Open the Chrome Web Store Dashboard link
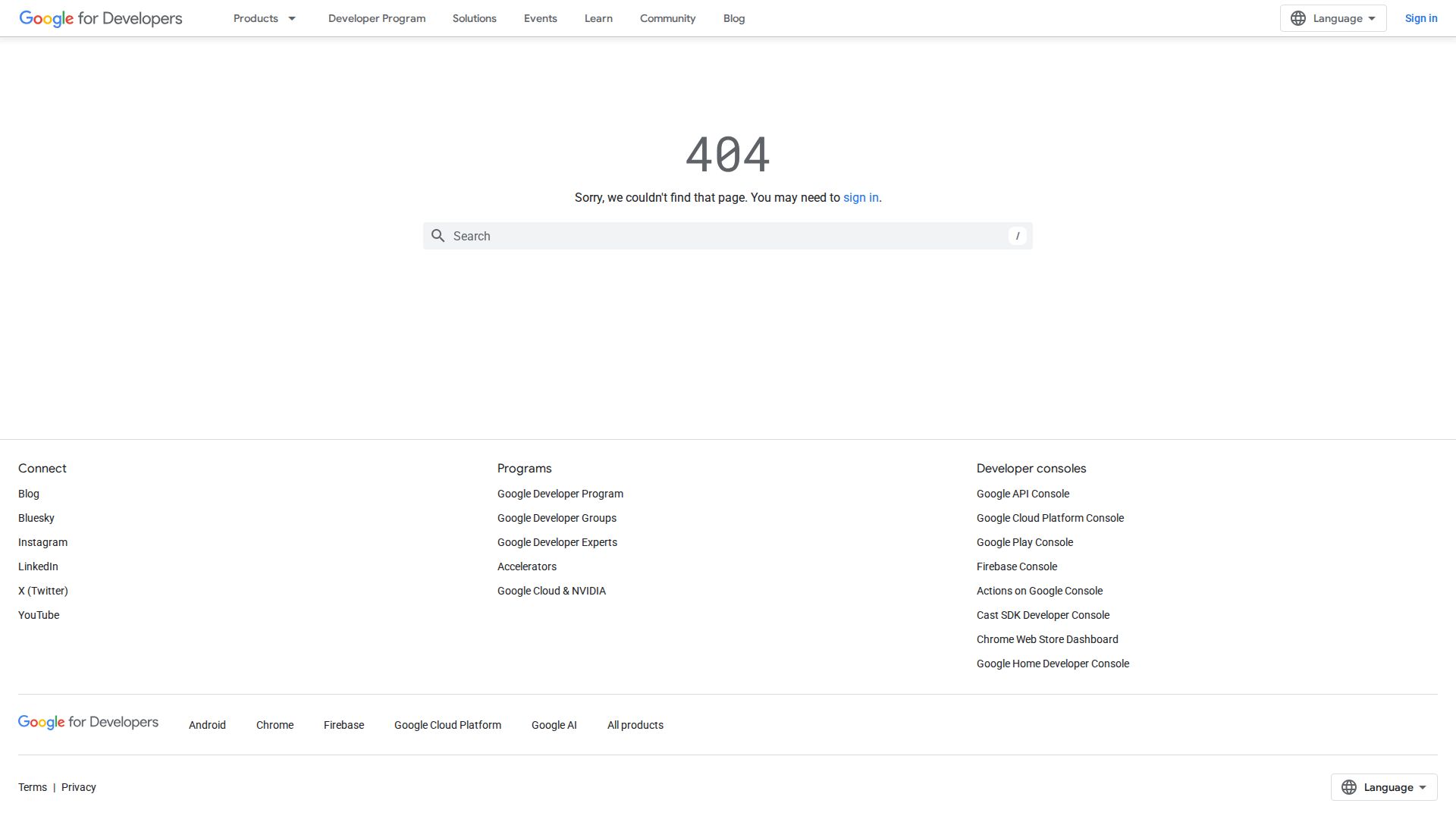 tap(1047, 639)
